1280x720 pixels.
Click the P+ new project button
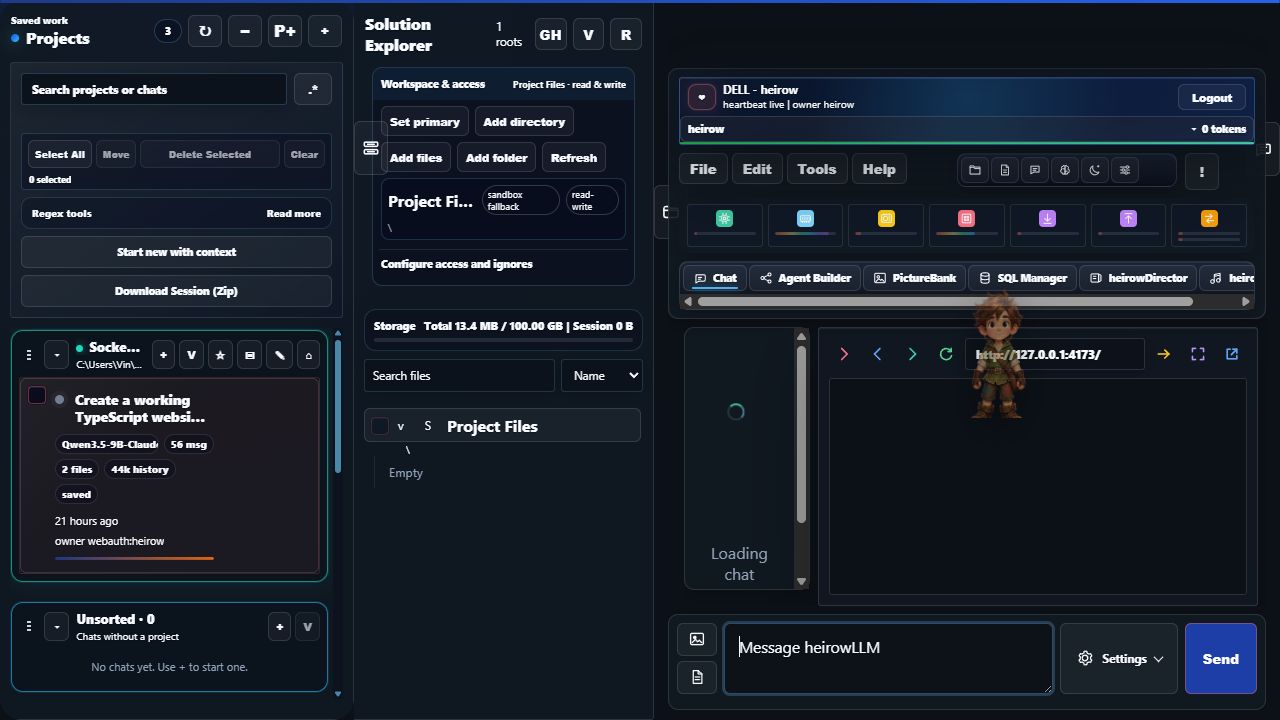point(284,31)
